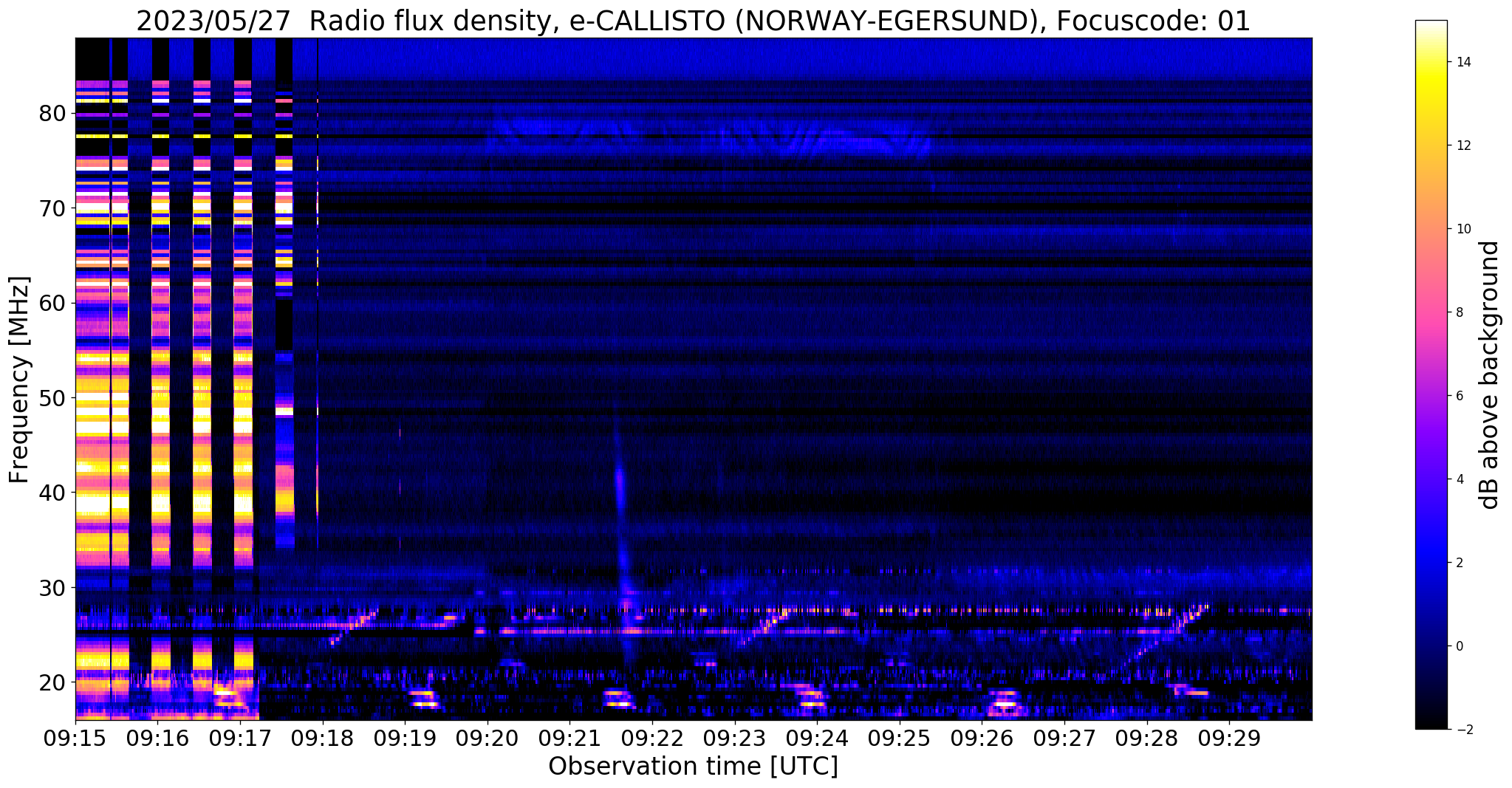Image resolution: width=1512 pixels, height=788 pixels.
Task: Click the 'Observation time [UTC]' x-axis label
Action: coord(693,767)
